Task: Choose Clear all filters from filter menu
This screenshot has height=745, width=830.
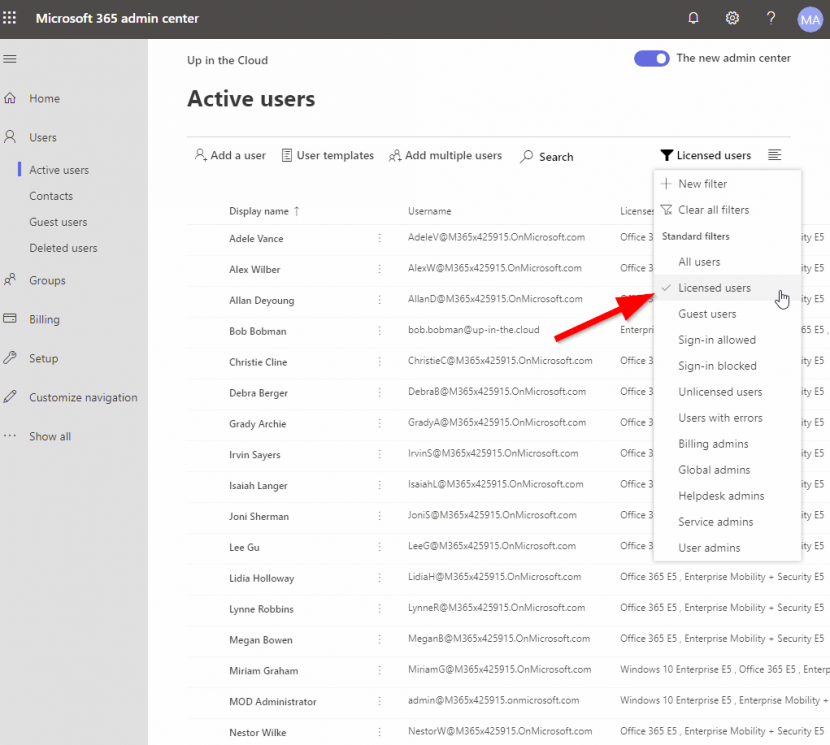Action: (716, 209)
